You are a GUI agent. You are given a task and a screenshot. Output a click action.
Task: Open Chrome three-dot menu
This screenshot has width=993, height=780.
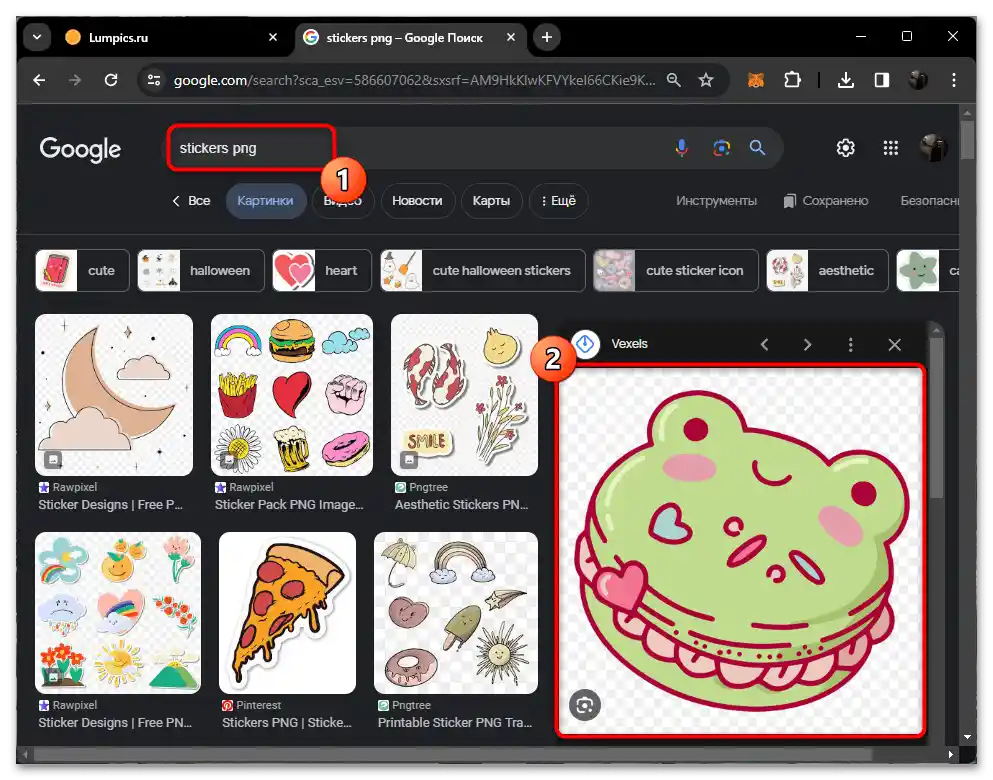[x=954, y=80]
